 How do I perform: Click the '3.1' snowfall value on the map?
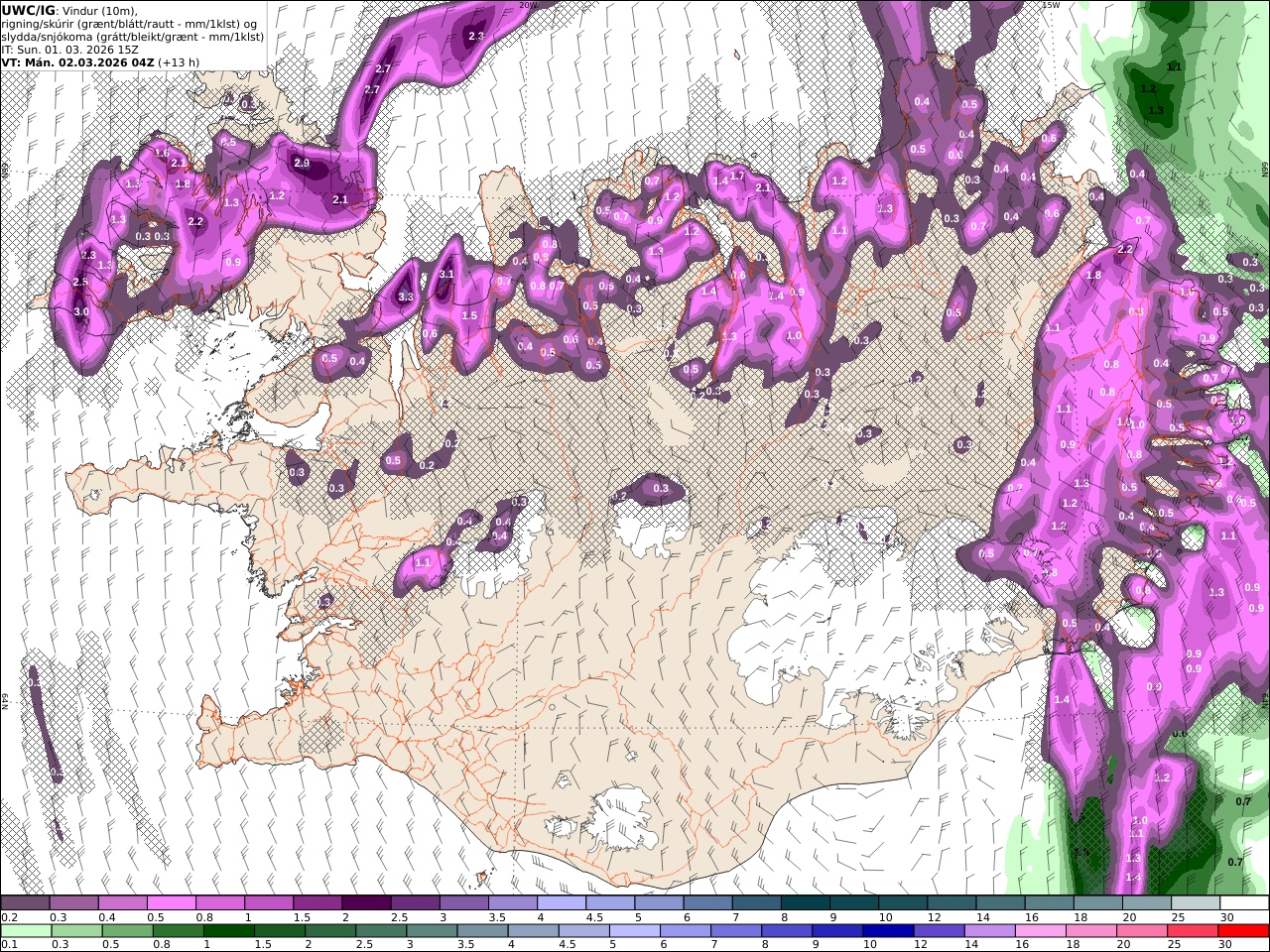446,275
